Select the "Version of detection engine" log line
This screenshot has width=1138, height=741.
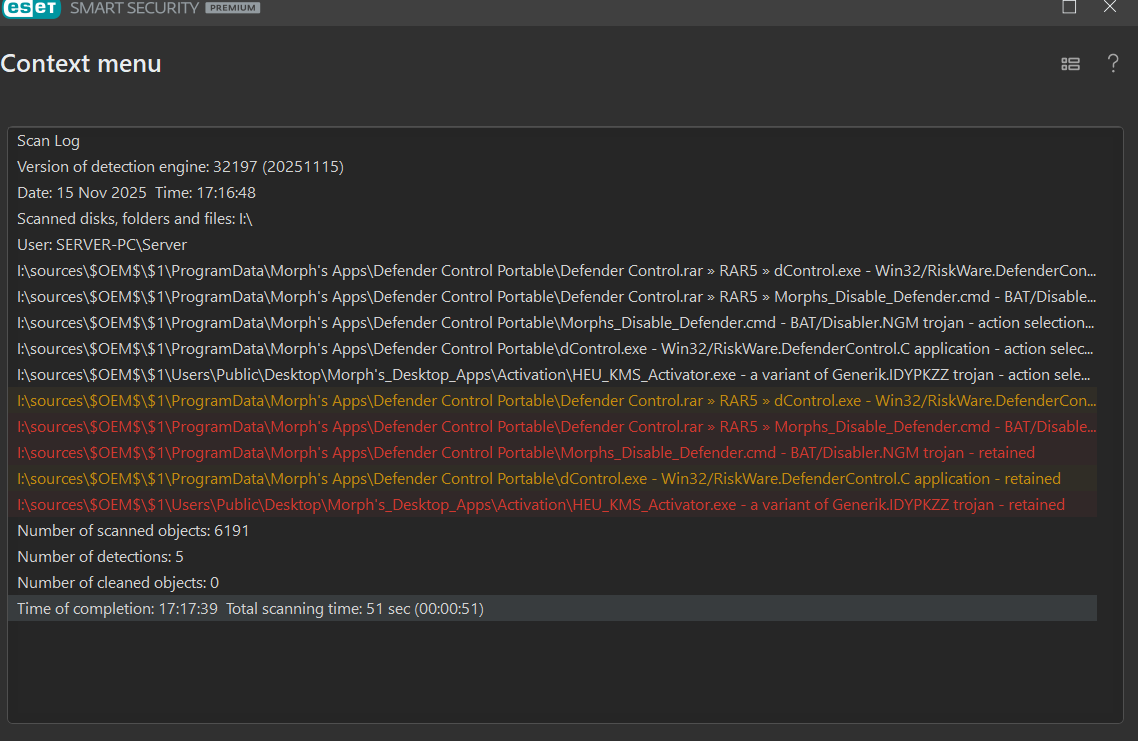coord(180,167)
